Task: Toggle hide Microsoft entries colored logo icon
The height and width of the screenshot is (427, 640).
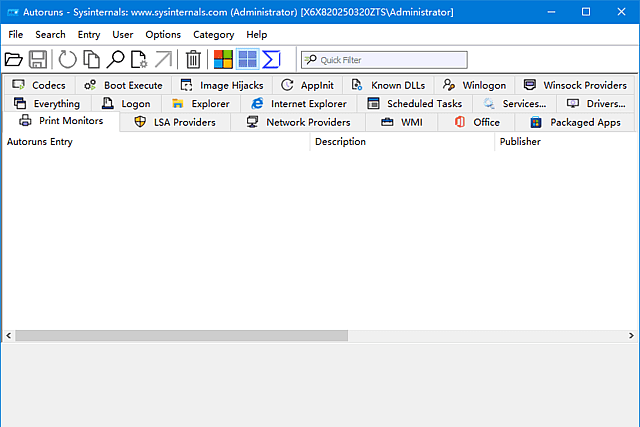Action: point(223,60)
